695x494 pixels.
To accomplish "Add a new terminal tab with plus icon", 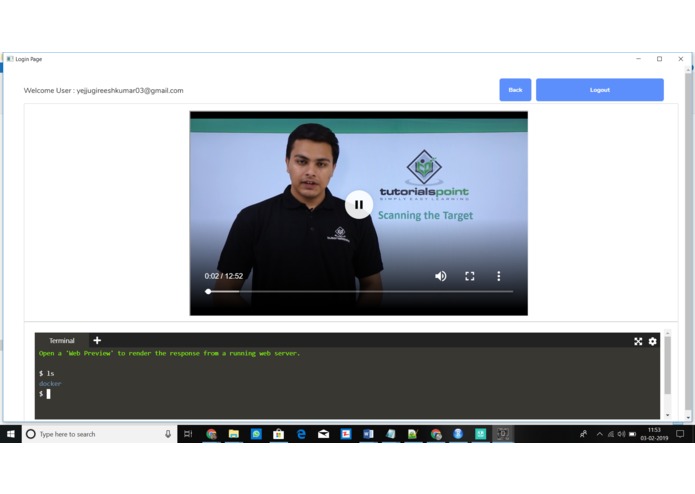I will (x=97, y=340).
